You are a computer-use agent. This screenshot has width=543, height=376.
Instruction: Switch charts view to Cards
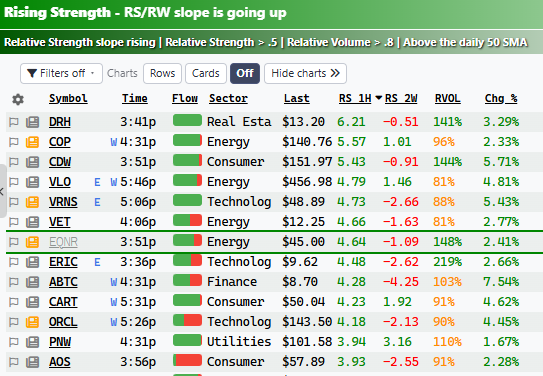click(x=206, y=73)
